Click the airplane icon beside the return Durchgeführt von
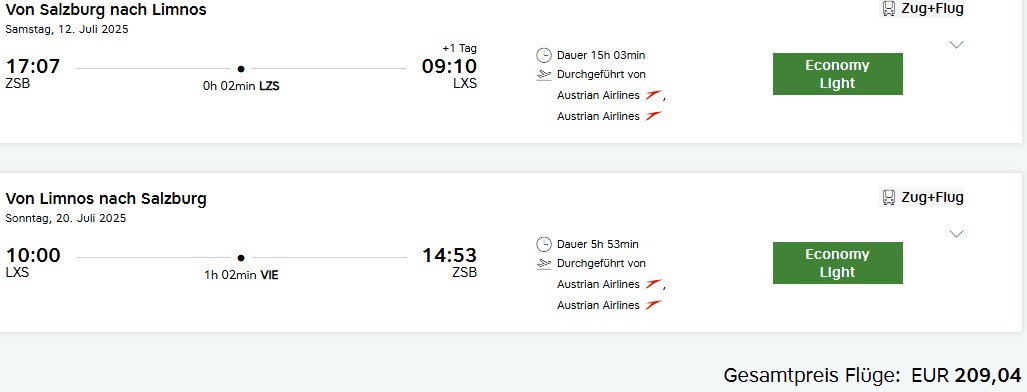Image resolution: width=1027 pixels, height=392 pixels. (544, 264)
